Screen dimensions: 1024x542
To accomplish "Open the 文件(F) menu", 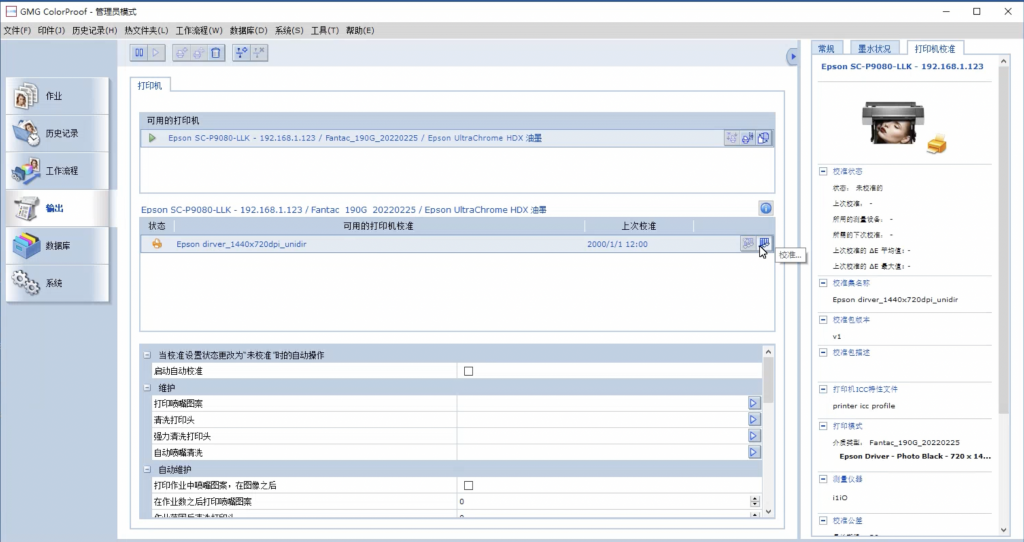I will [17, 30].
